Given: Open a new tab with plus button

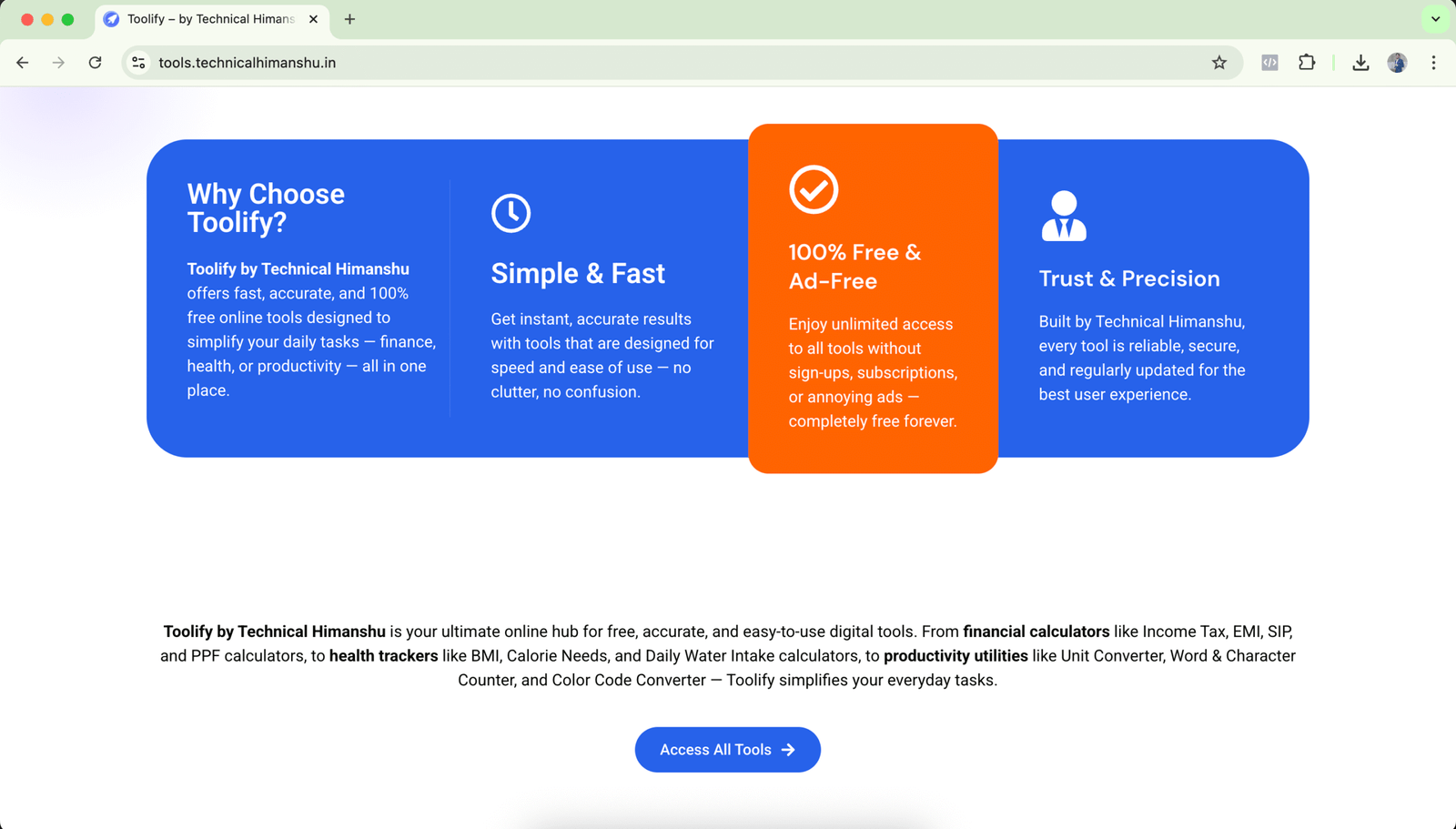Looking at the screenshot, I should (349, 19).
